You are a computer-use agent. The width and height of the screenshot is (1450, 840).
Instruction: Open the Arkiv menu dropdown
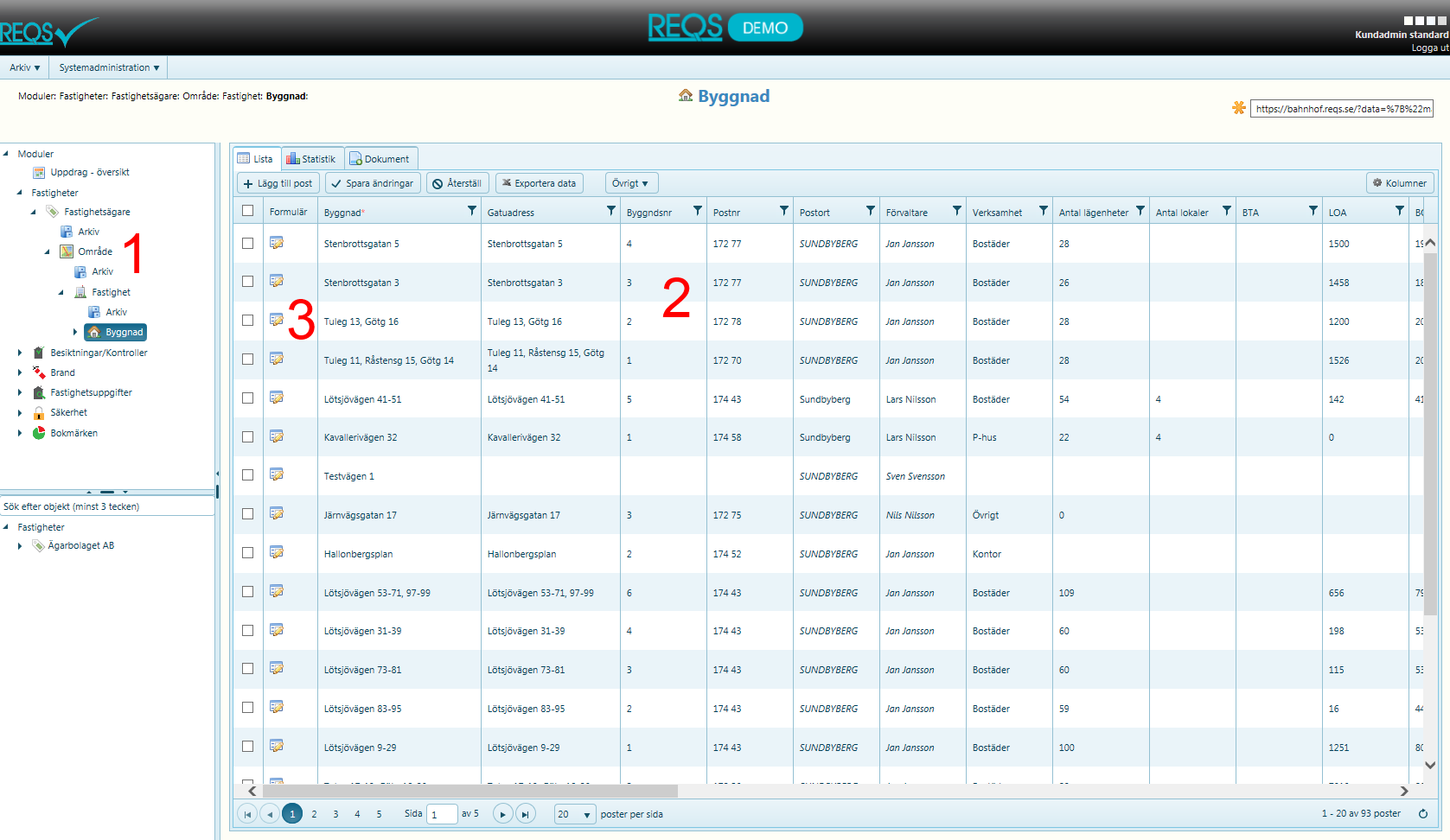click(x=24, y=67)
